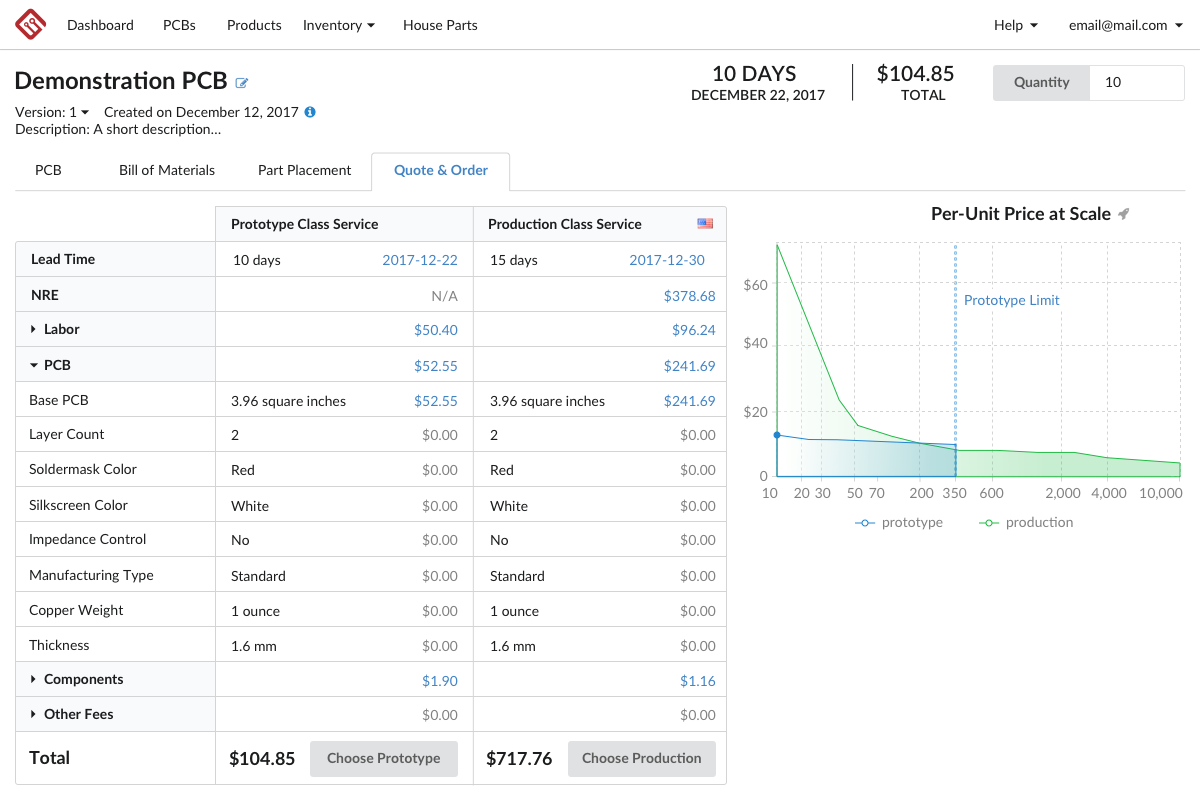Screen dimensions: 1200x800
Task: Click the MacroFab logo icon
Action: (29, 24)
